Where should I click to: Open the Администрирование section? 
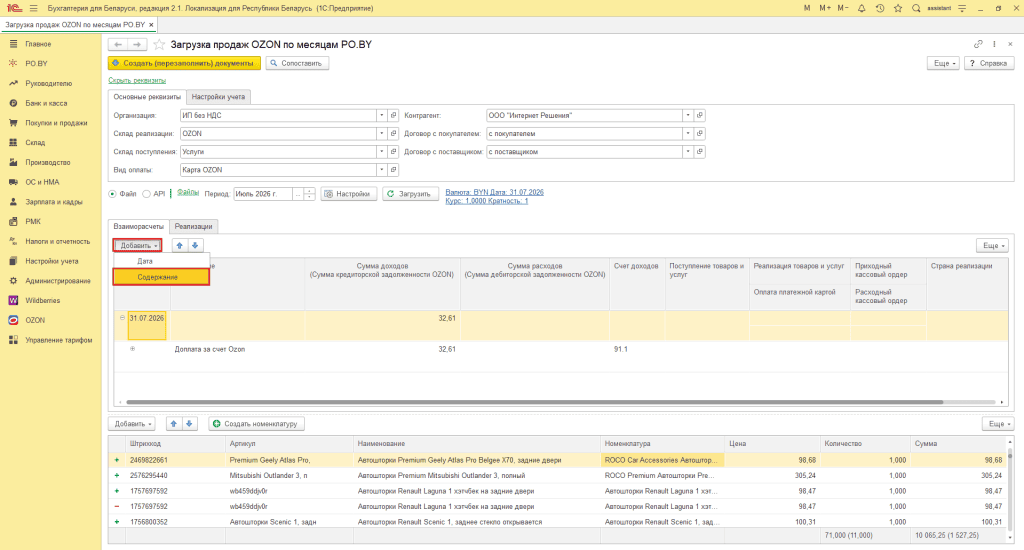(x=58, y=281)
